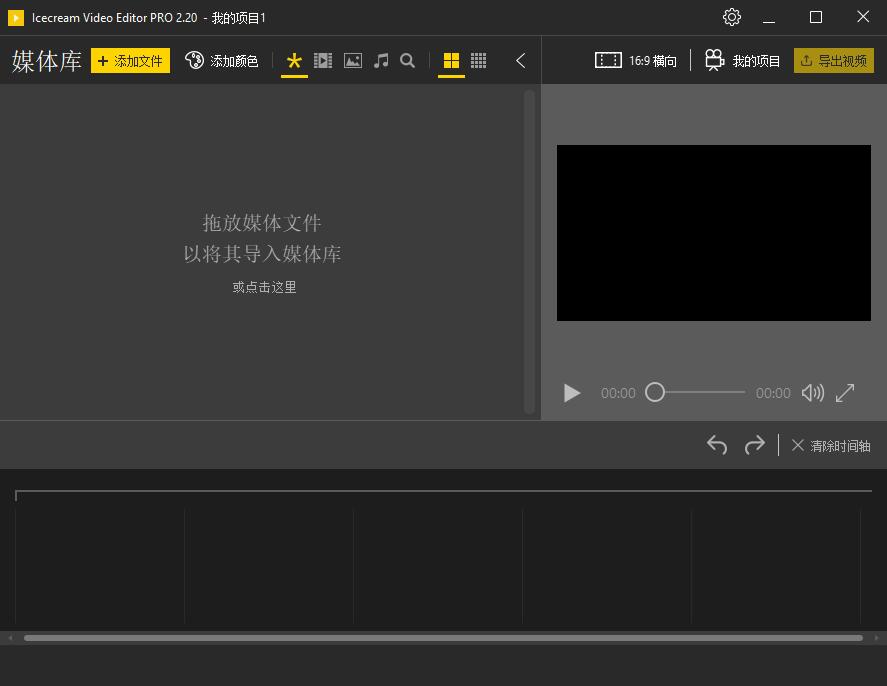Viewport: 887px width, 686px height.
Task: Mute the preview volume speaker
Action: tap(813, 392)
